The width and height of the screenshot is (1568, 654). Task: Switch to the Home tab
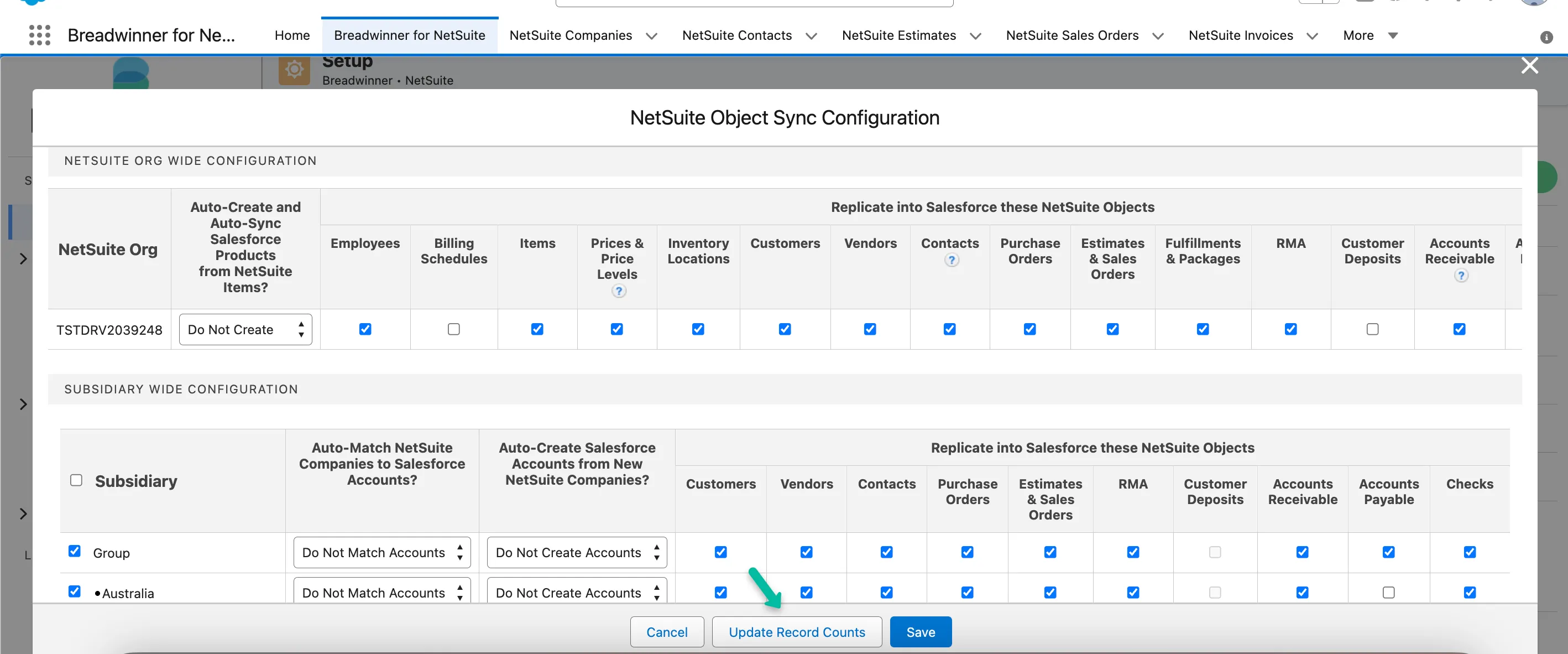coord(292,35)
